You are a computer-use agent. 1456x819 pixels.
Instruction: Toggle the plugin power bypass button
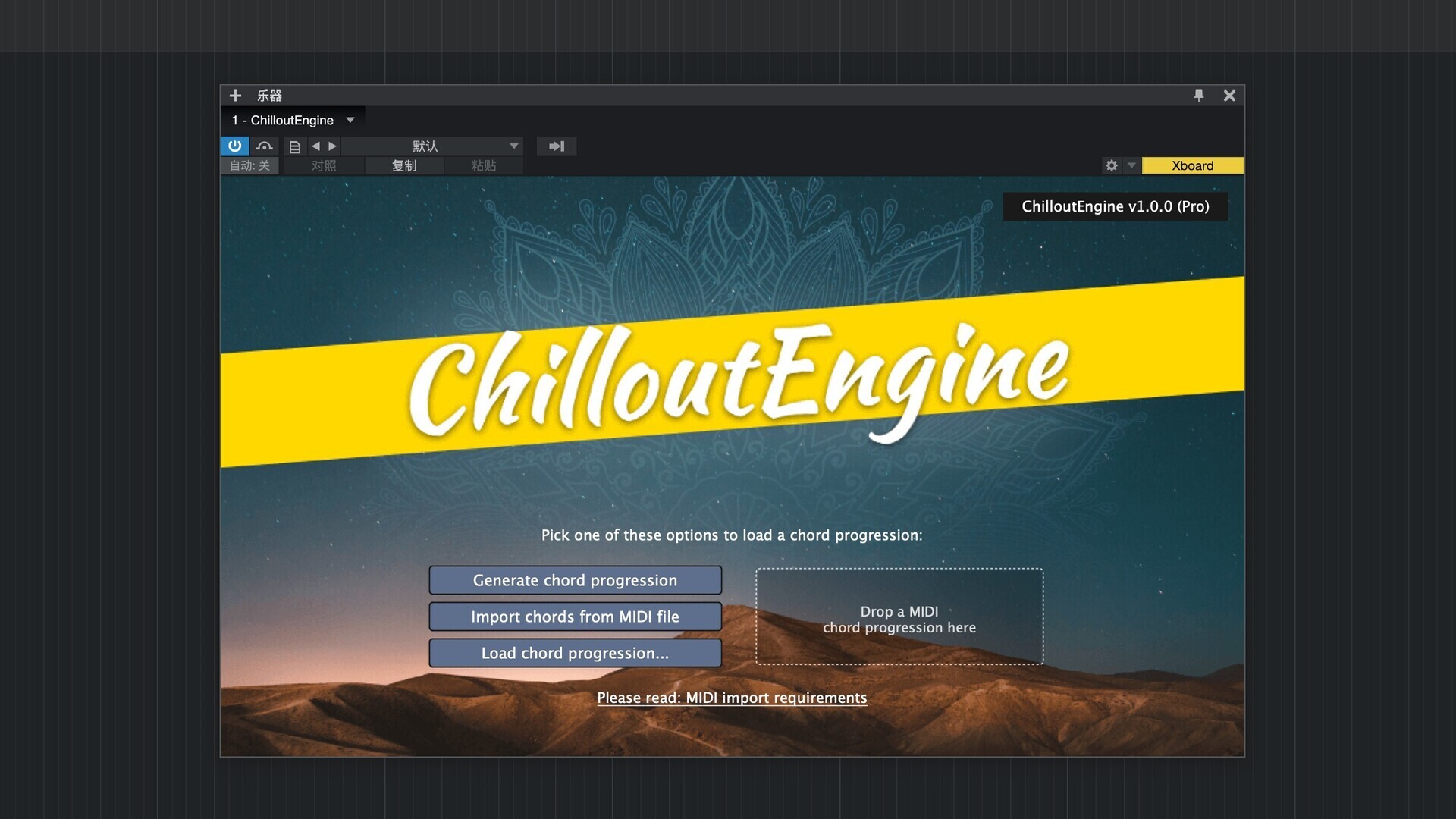pos(234,146)
